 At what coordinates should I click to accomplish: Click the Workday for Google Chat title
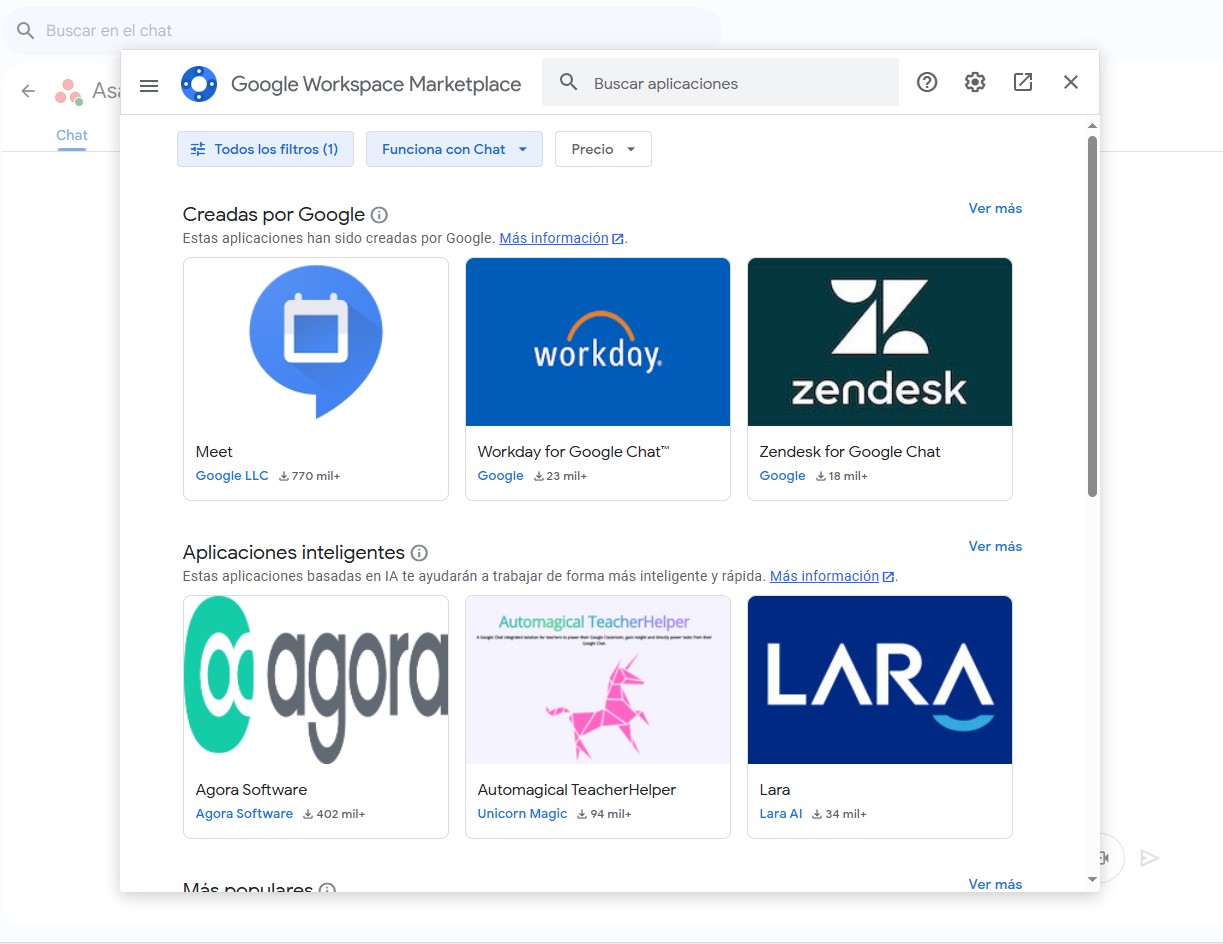[574, 452]
